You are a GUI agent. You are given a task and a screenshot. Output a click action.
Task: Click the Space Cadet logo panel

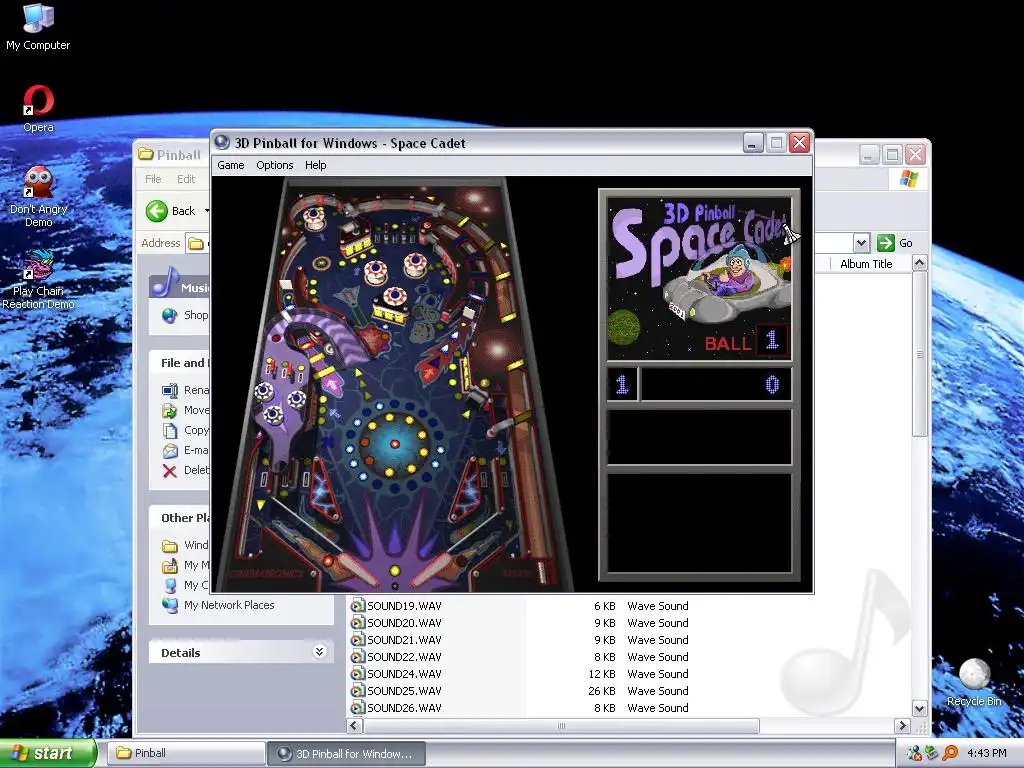(x=699, y=278)
